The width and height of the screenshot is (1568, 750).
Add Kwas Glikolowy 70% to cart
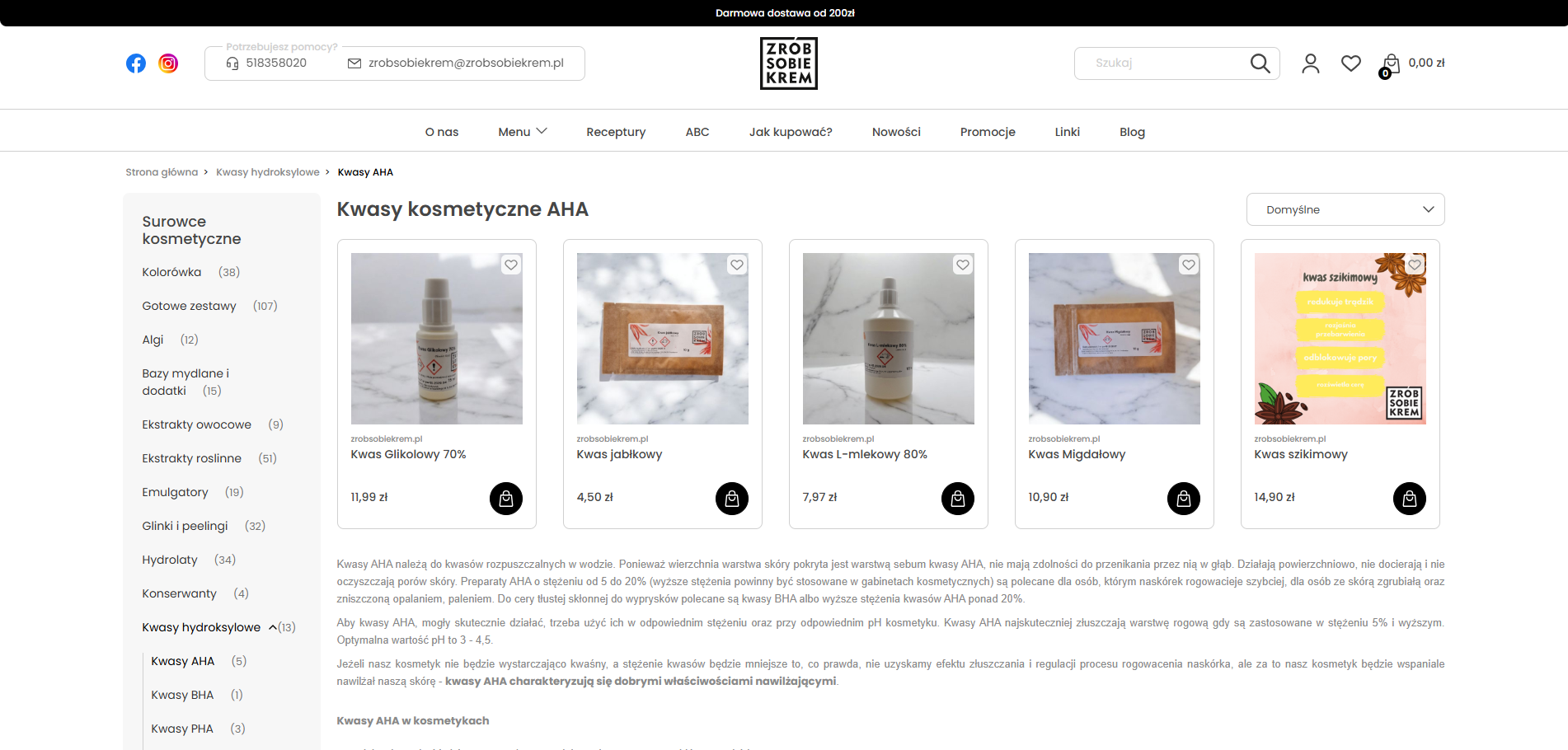pos(506,499)
